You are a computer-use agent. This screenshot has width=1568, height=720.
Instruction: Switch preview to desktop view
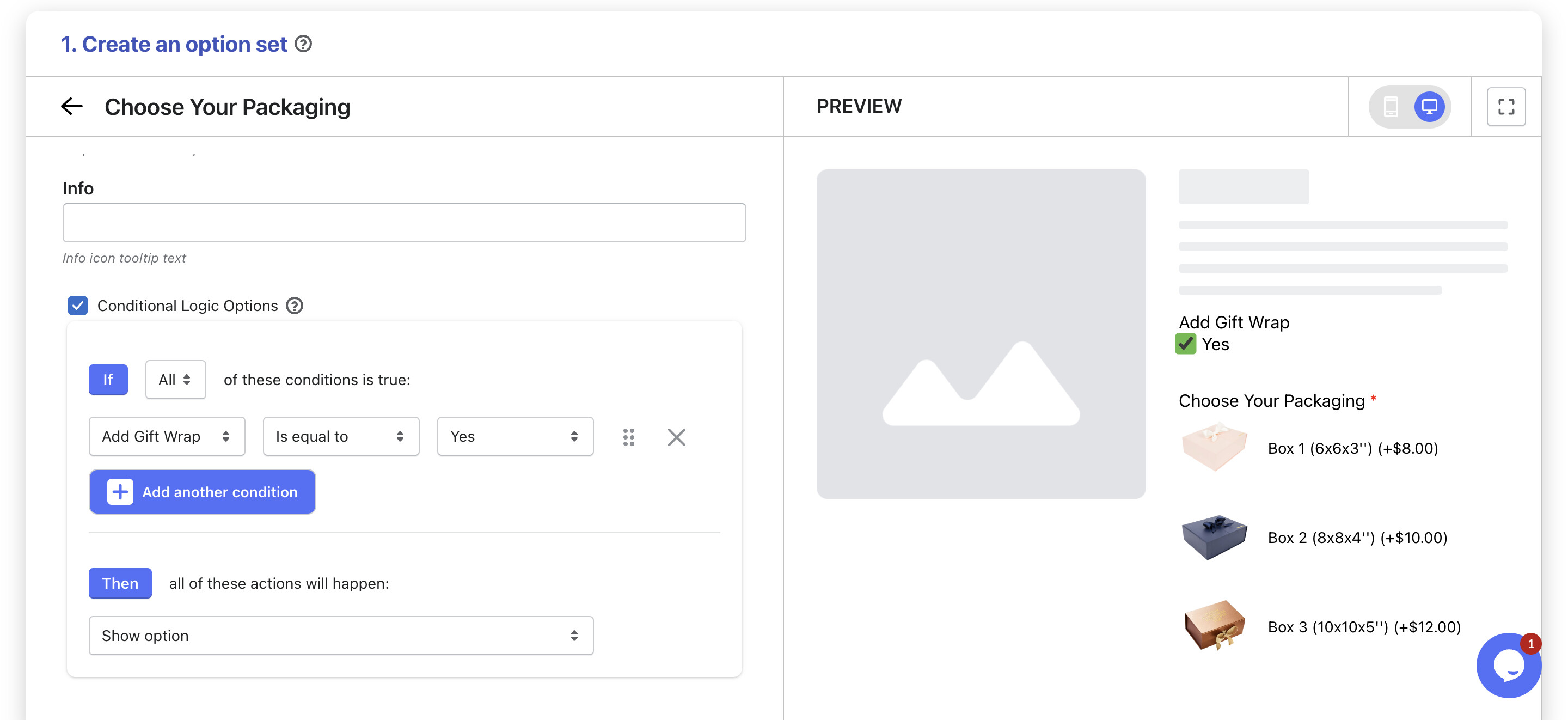[1429, 107]
